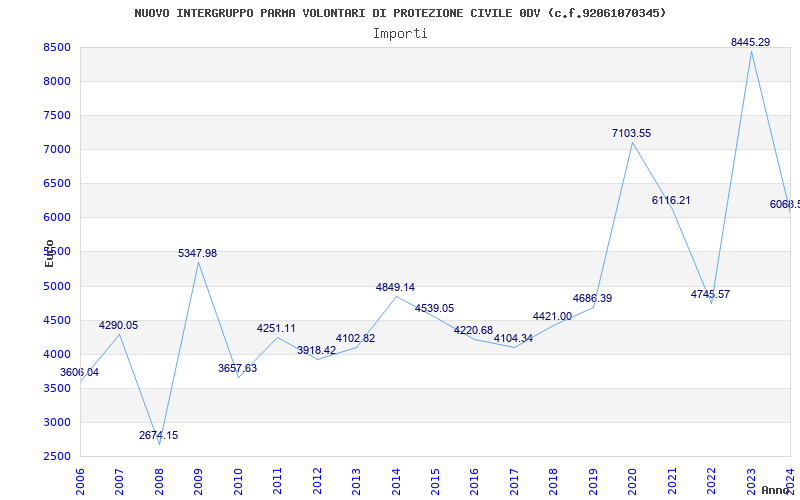Click the x-axis year 2021
800x500 pixels.
coord(672,481)
